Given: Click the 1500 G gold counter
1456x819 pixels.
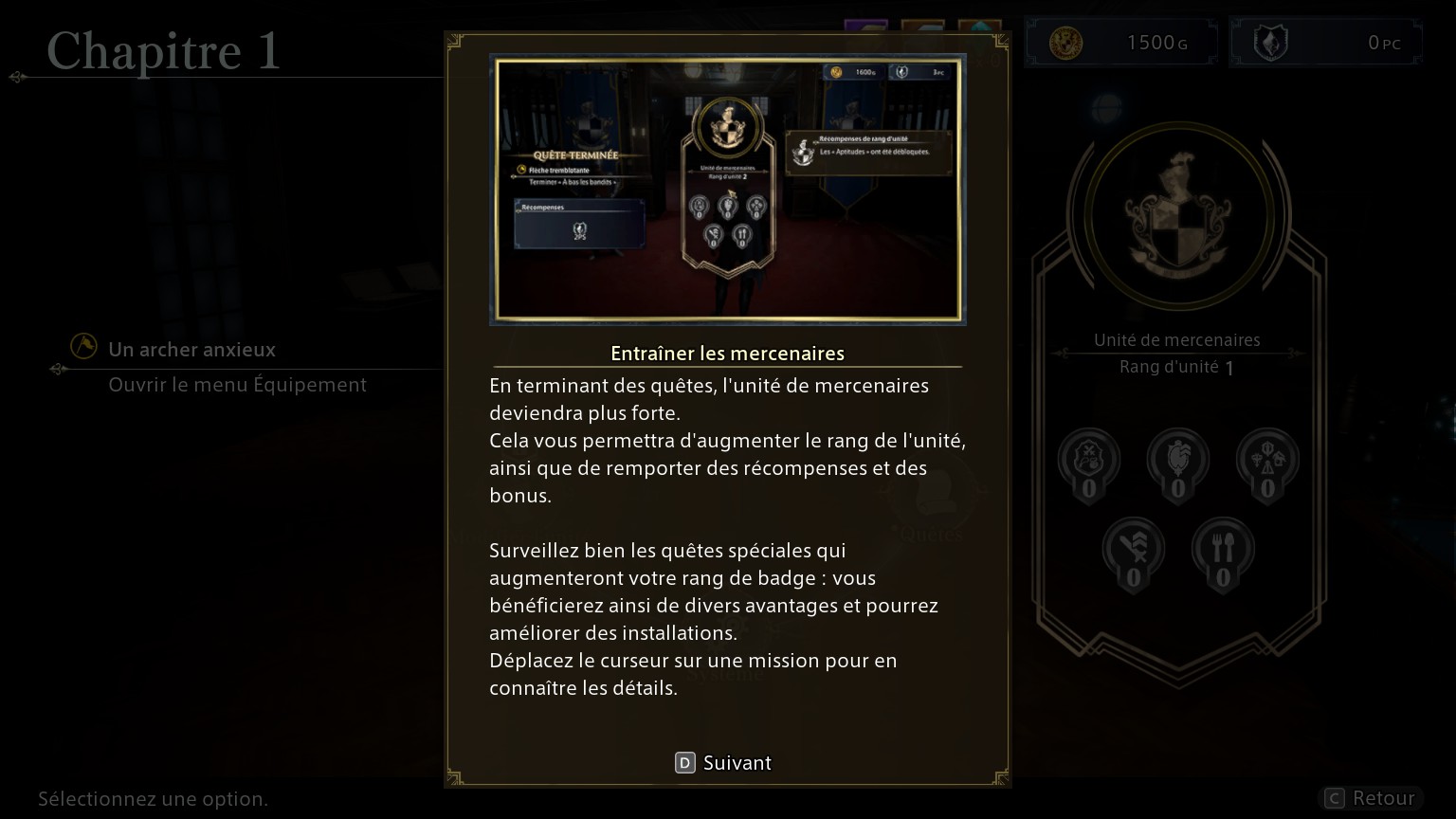Looking at the screenshot, I should point(1120,43).
